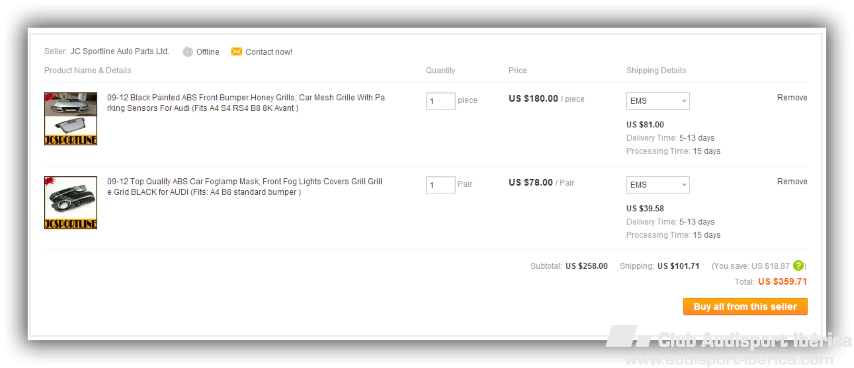Open the front bumper grille product thumbnail

(x=71, y=119)
